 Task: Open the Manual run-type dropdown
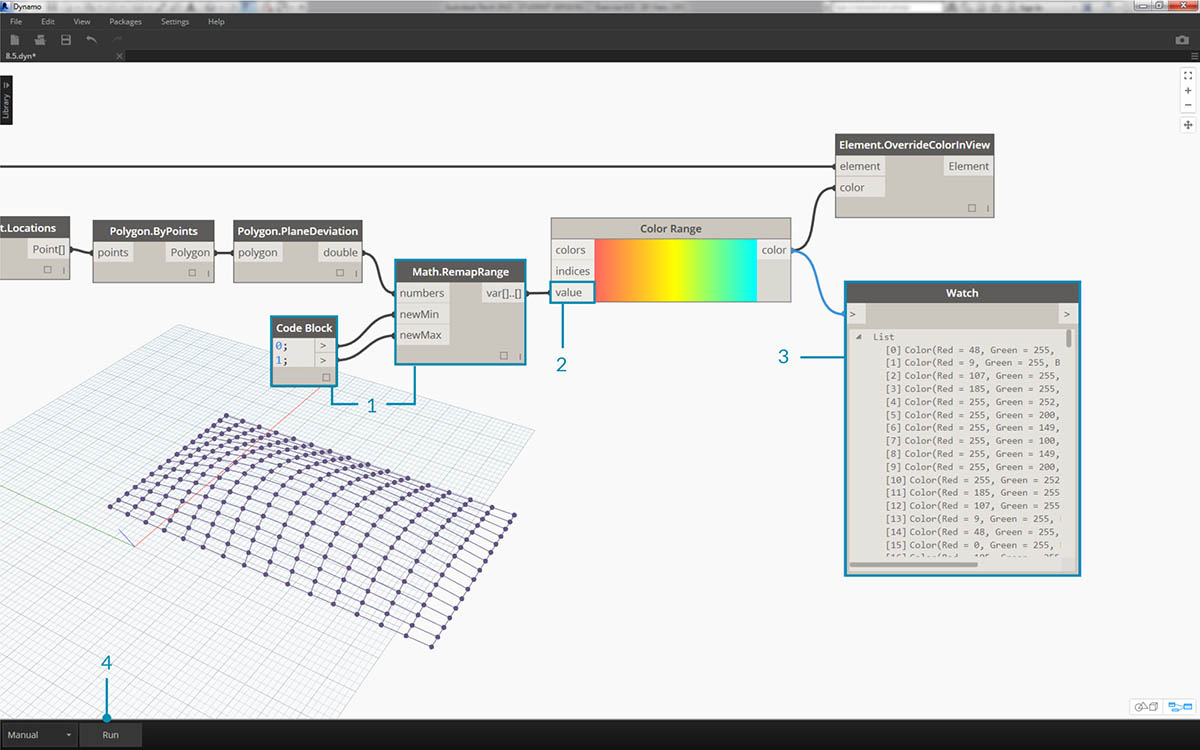(x=40, y=735)
